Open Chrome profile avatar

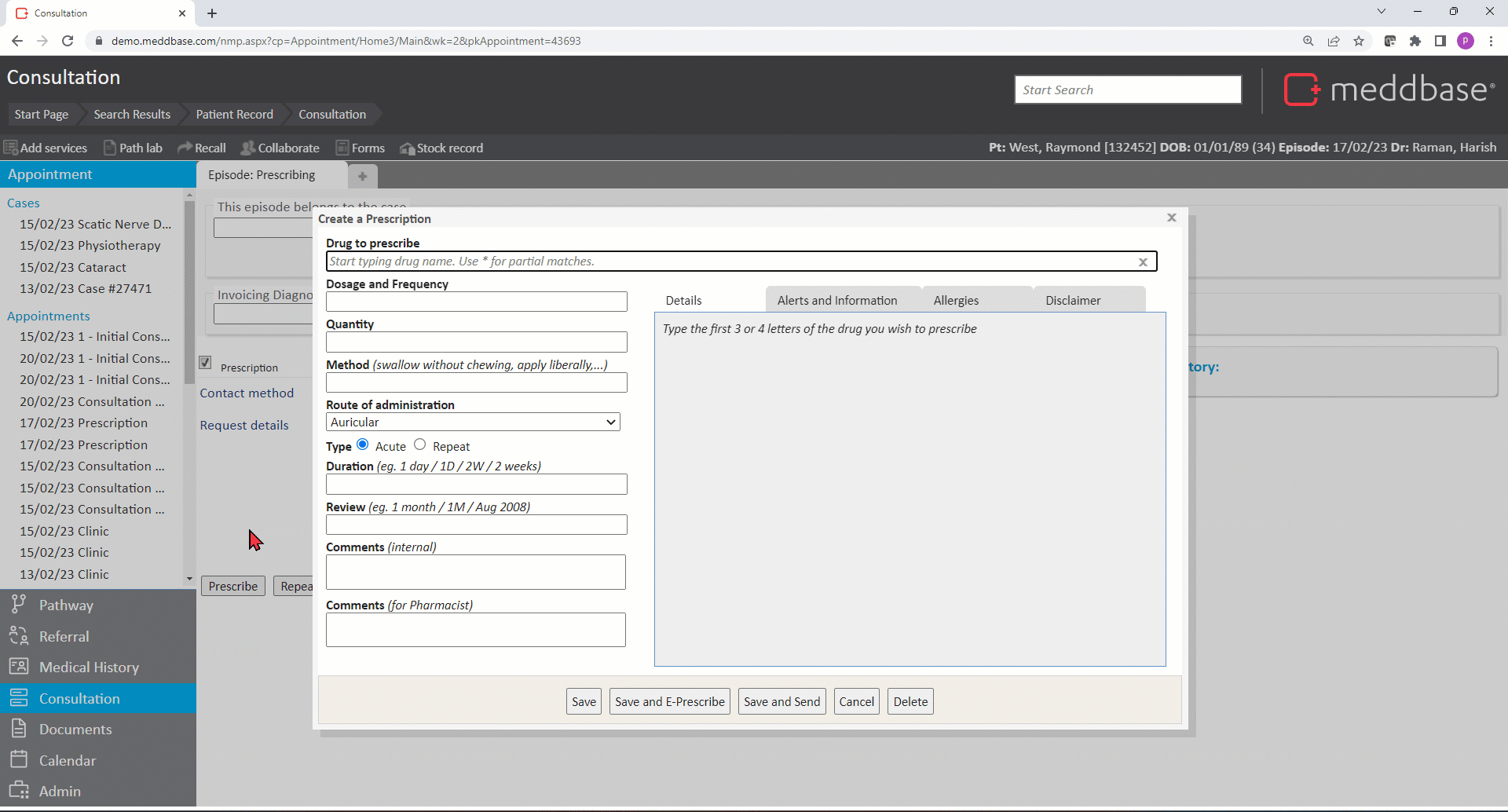point(1466,41)
